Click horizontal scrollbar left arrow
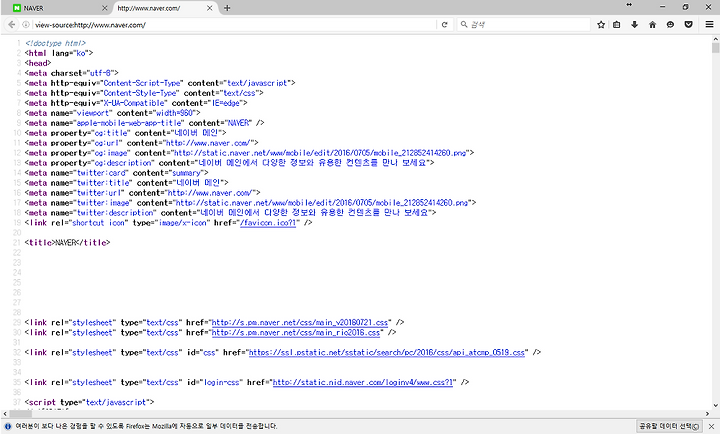 pyautogui.click(x=5, y=413)
